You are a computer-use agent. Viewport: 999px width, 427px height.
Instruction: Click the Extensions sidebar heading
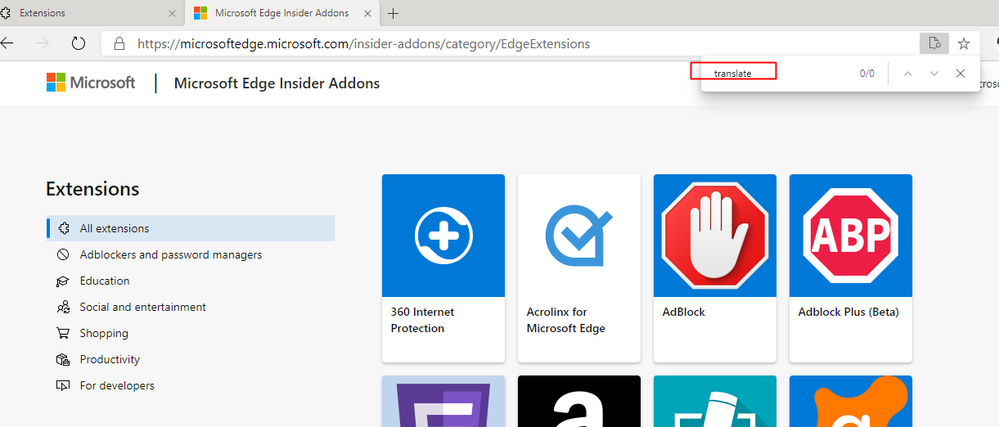click(x=92, y=189)
